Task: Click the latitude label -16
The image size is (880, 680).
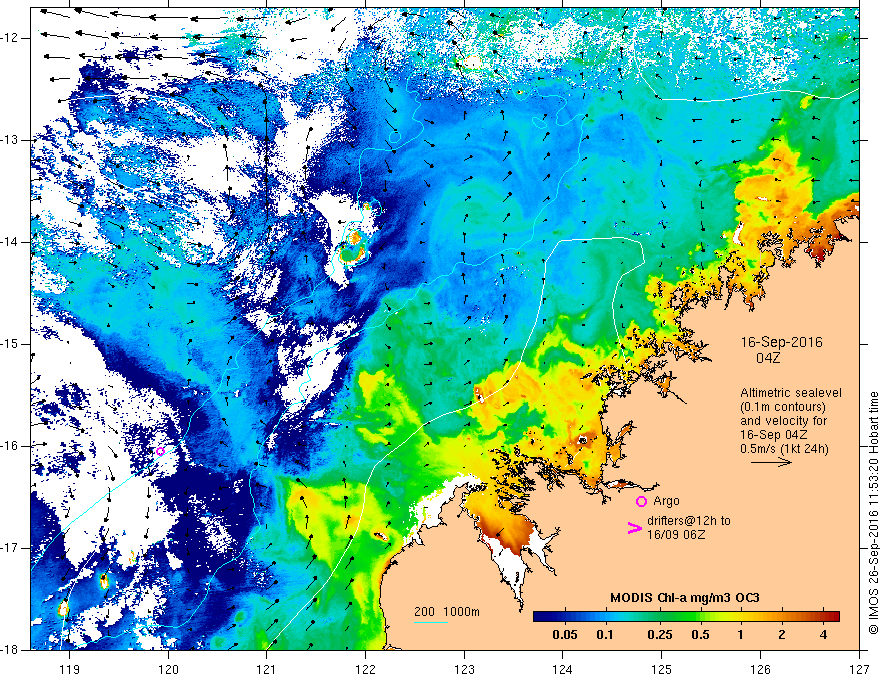Action: [x=10, y=446]
